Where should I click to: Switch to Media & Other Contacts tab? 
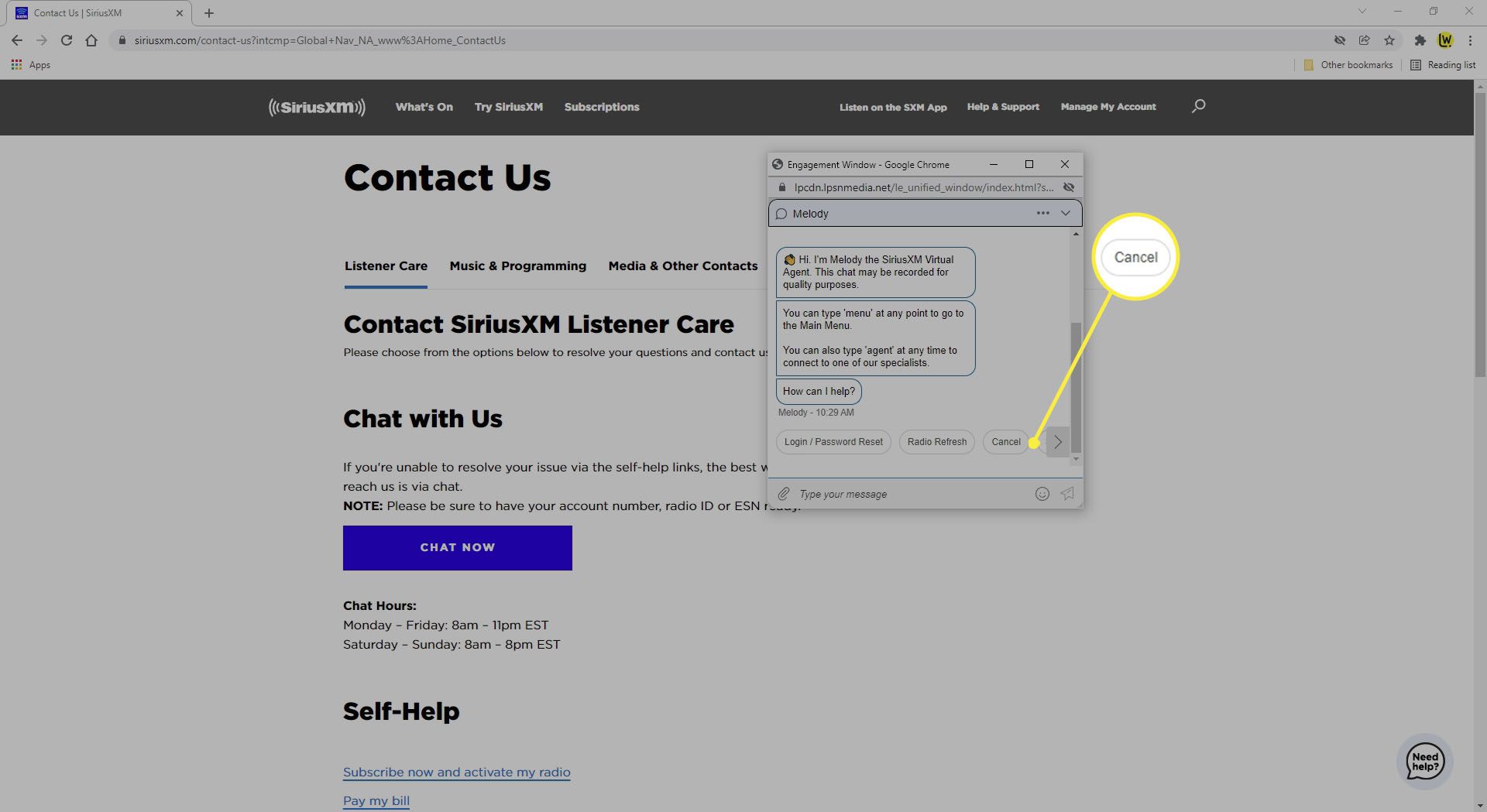[683, 266]
